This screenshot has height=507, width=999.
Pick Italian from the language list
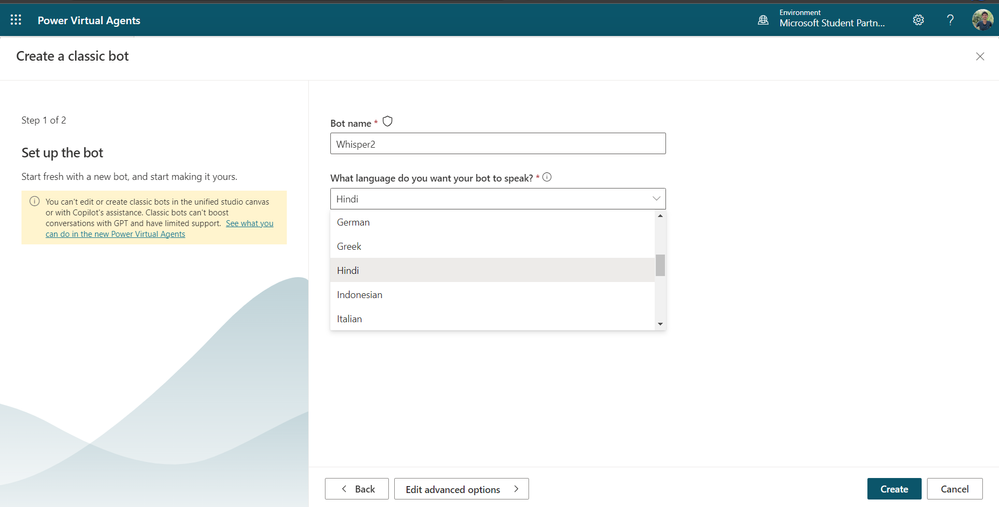tap(492, 318)
